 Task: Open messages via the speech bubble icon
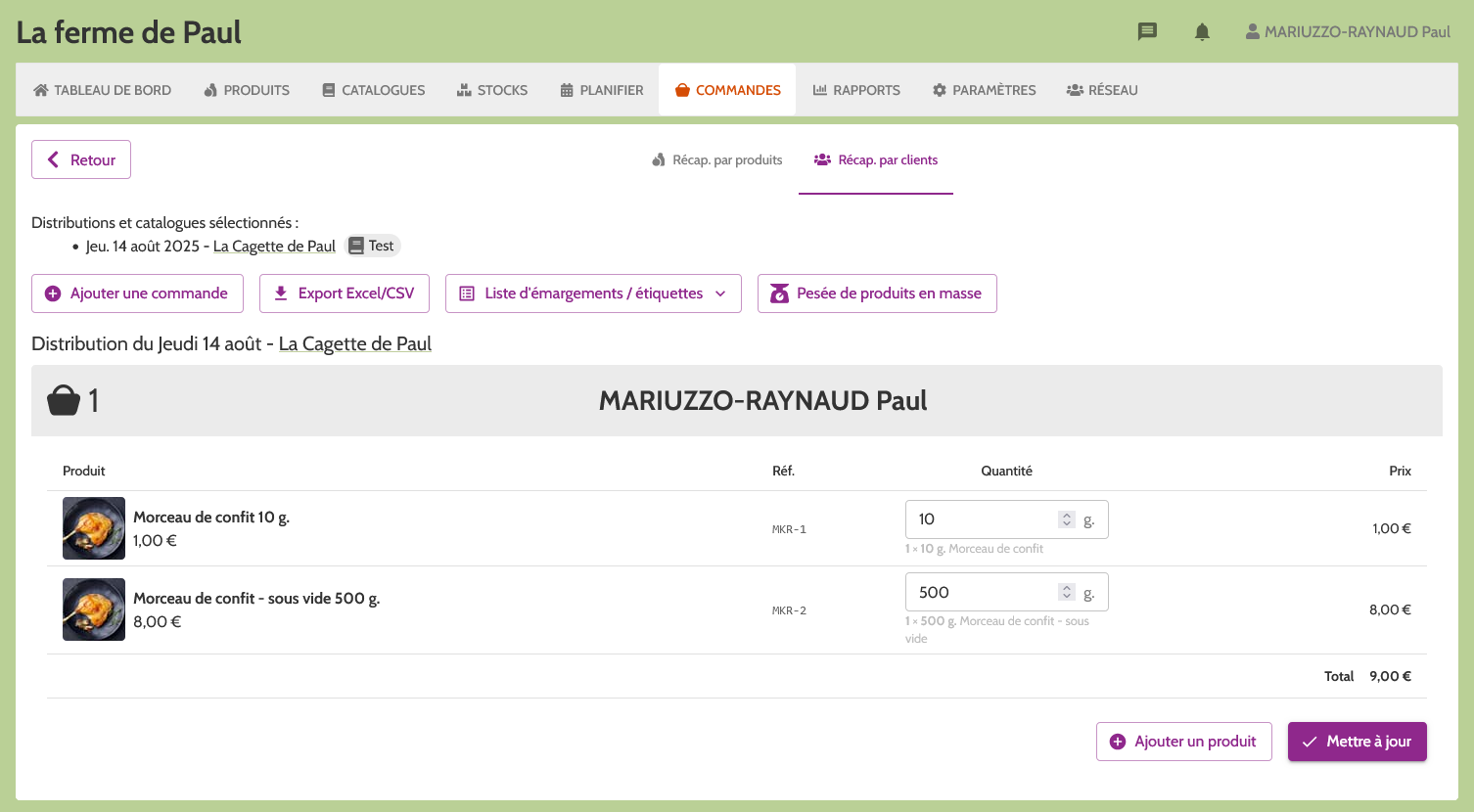coord(1146,31)
